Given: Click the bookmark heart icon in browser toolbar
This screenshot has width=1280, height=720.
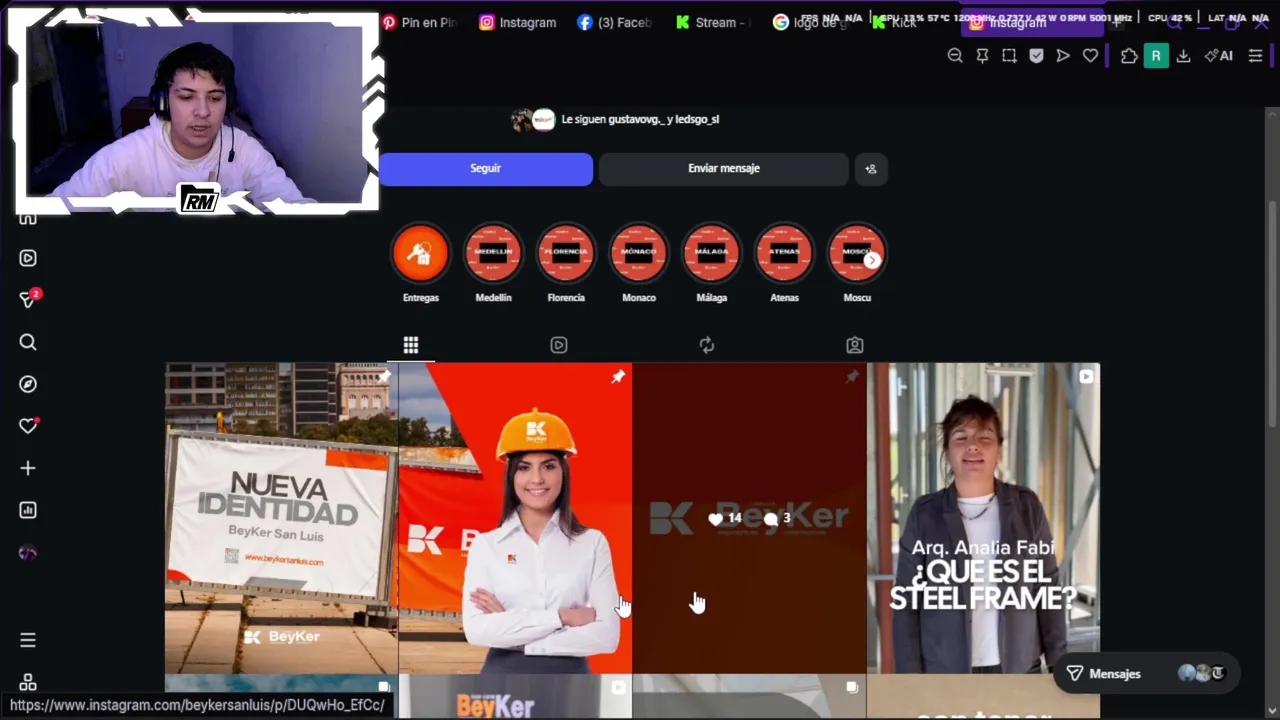Looking at the screenshot, I should pyautogui.click(x=1090, y=56).
